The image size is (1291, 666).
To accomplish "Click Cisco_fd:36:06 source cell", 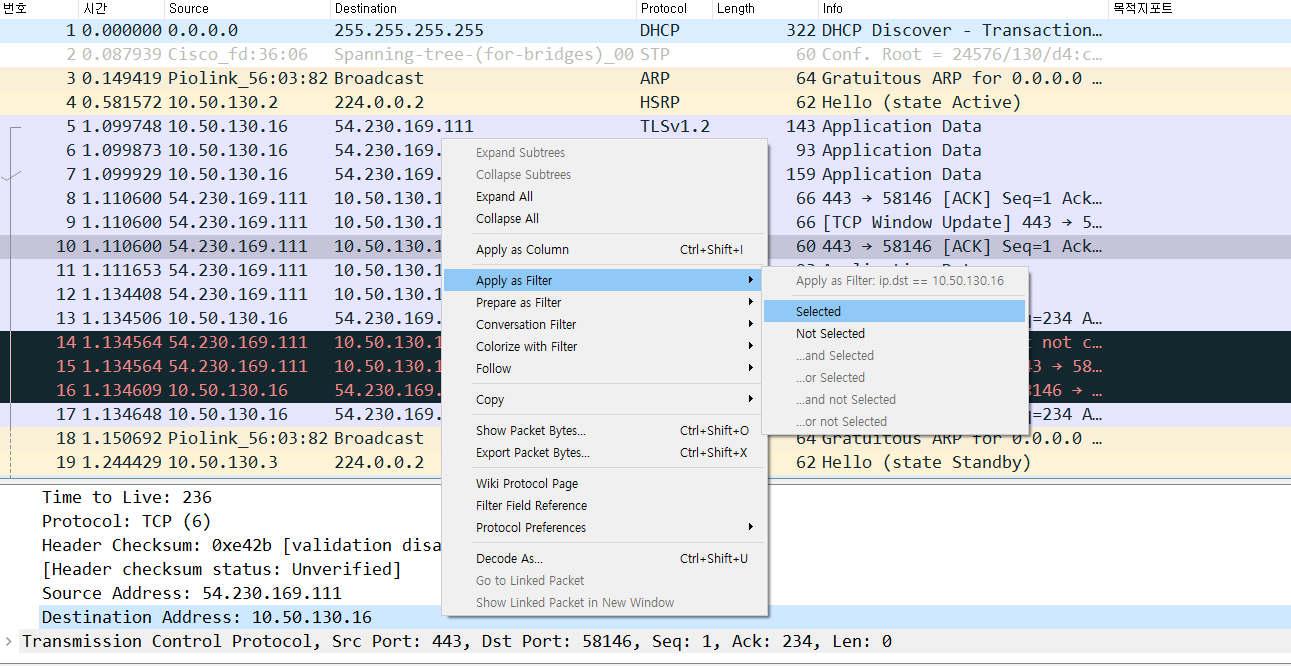I will coord(238,55).
